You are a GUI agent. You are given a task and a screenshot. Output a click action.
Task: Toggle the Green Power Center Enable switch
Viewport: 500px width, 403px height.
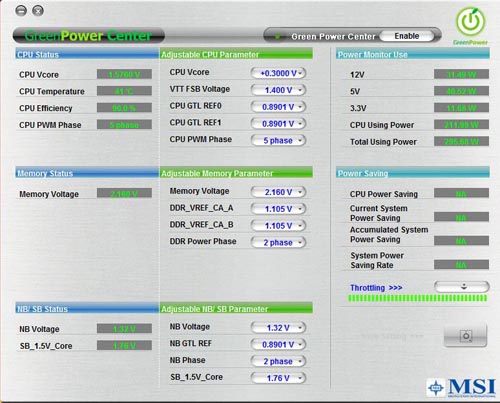tap(407, 36)
